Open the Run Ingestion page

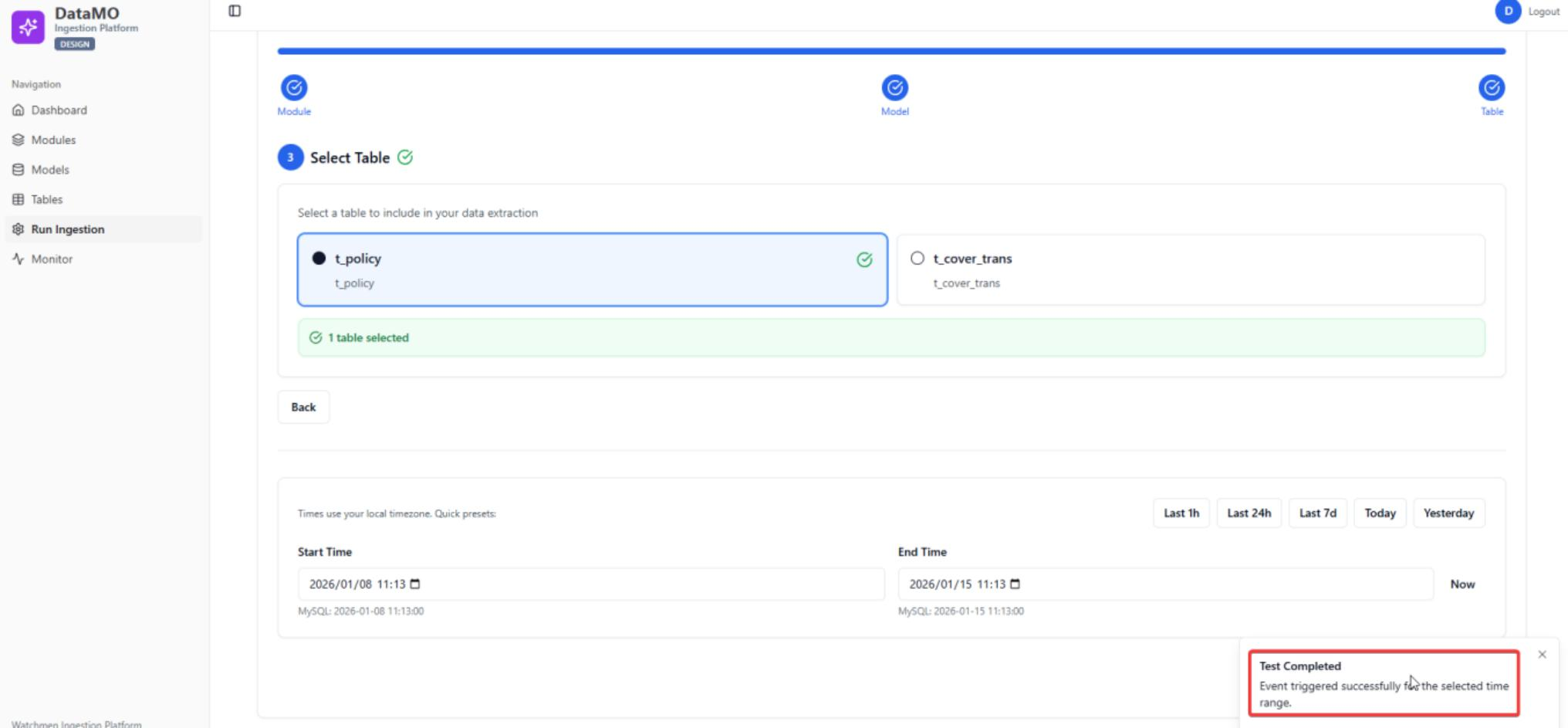(103, 229)
